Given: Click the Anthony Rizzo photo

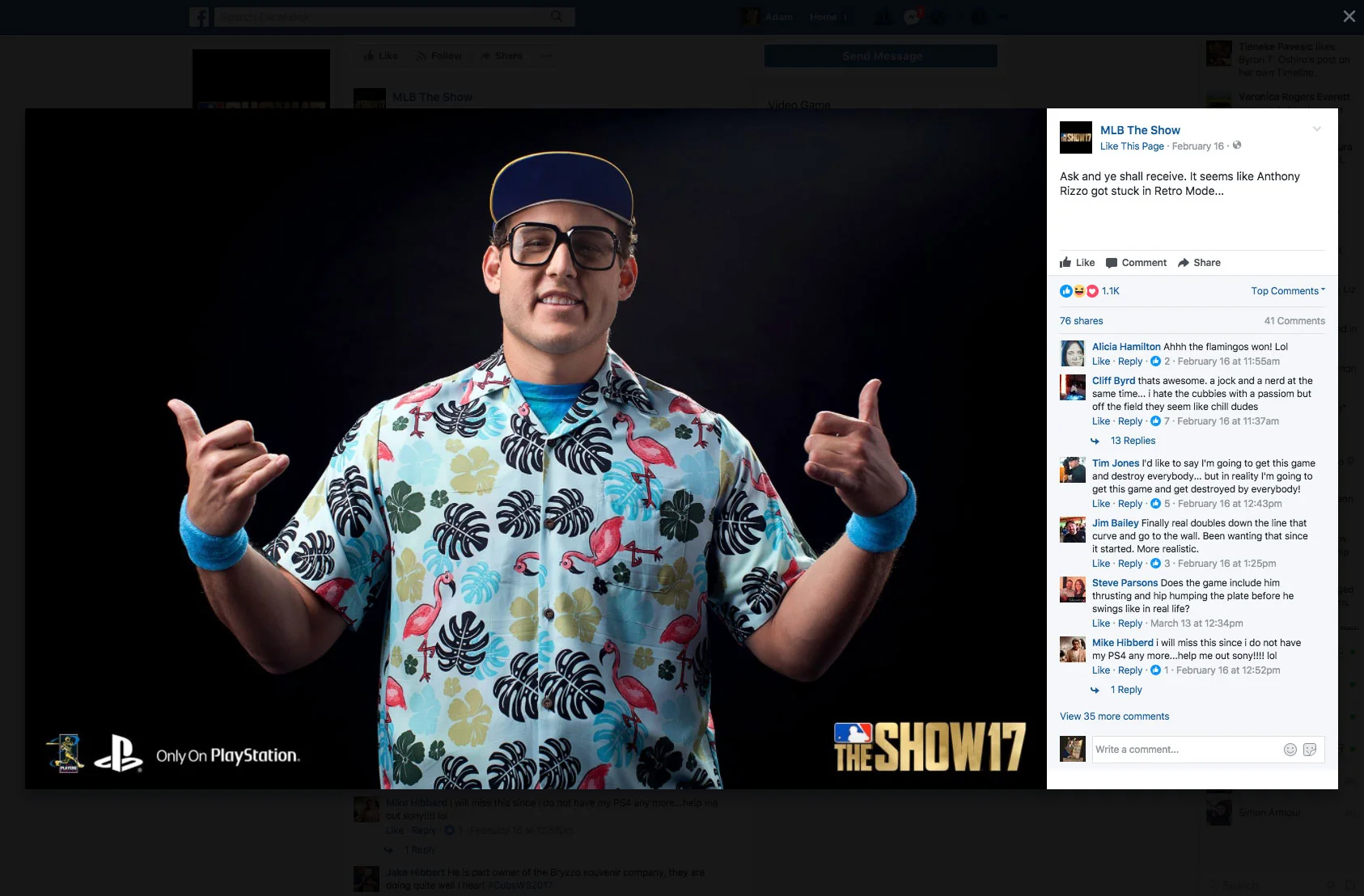Looking at the screenshot, I should tap(536, 449).
